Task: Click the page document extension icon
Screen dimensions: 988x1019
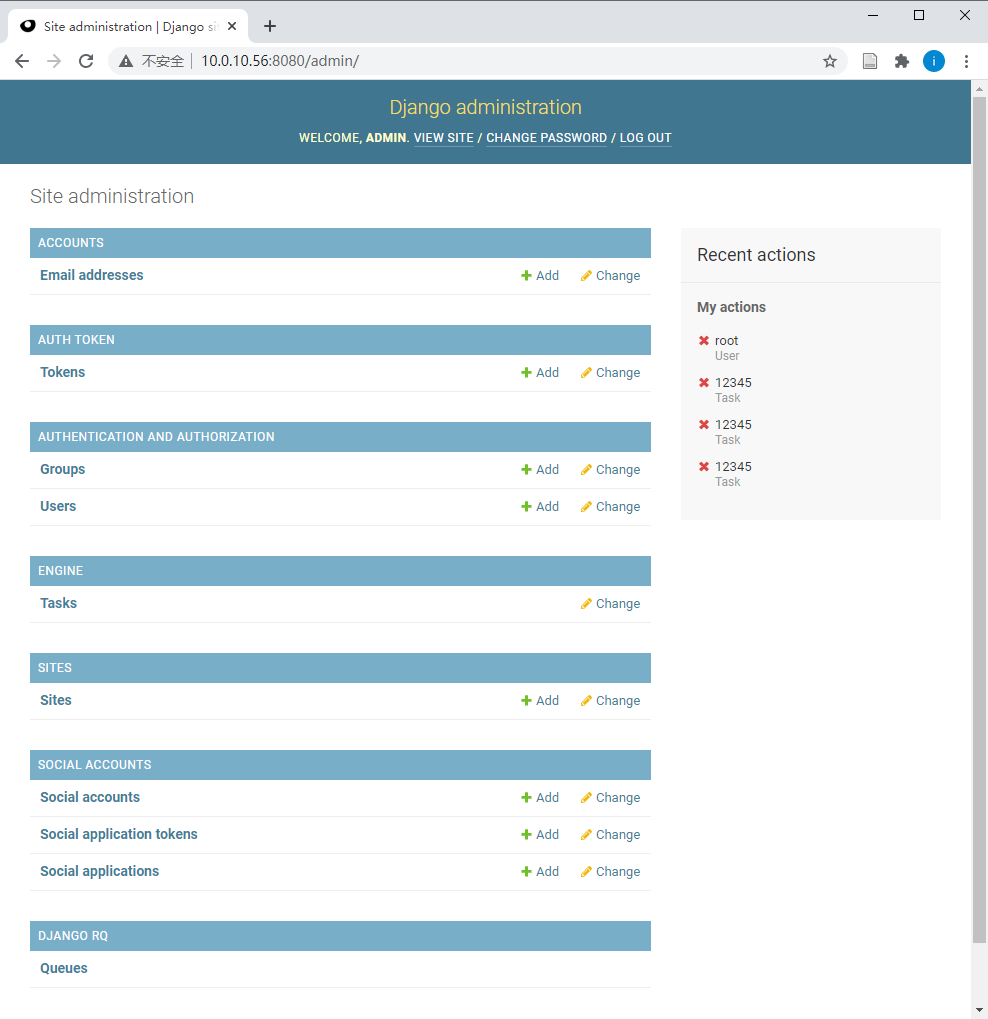Action: pos(870,61)
